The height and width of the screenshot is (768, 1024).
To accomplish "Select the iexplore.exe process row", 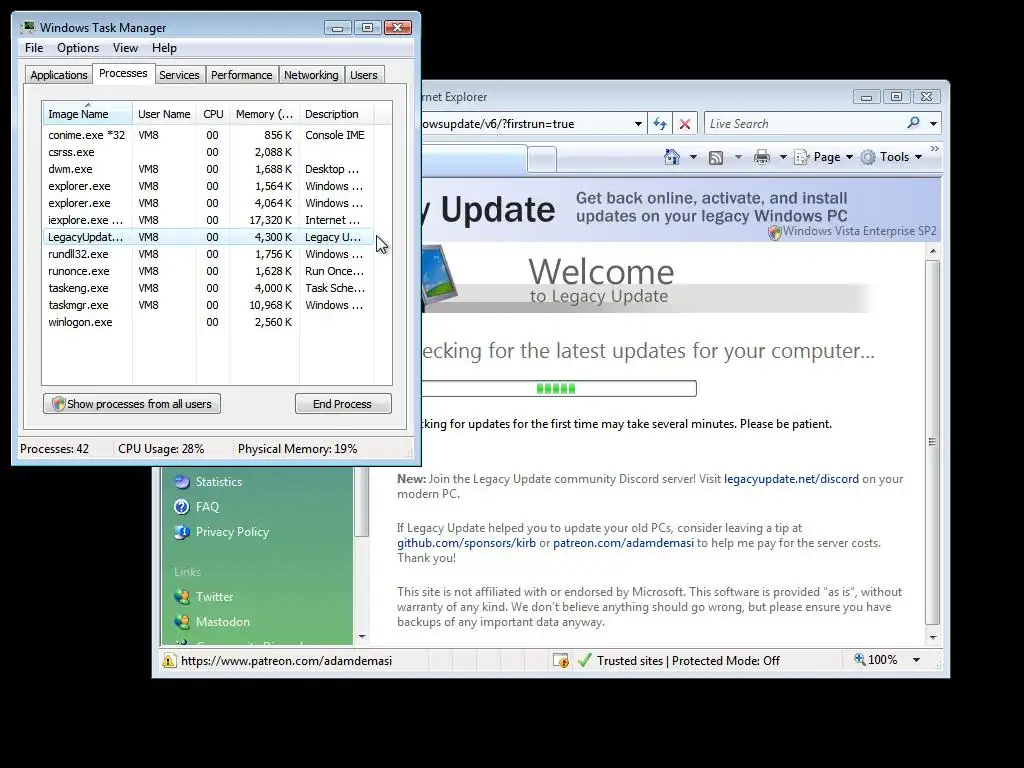I will coord(208,220).
